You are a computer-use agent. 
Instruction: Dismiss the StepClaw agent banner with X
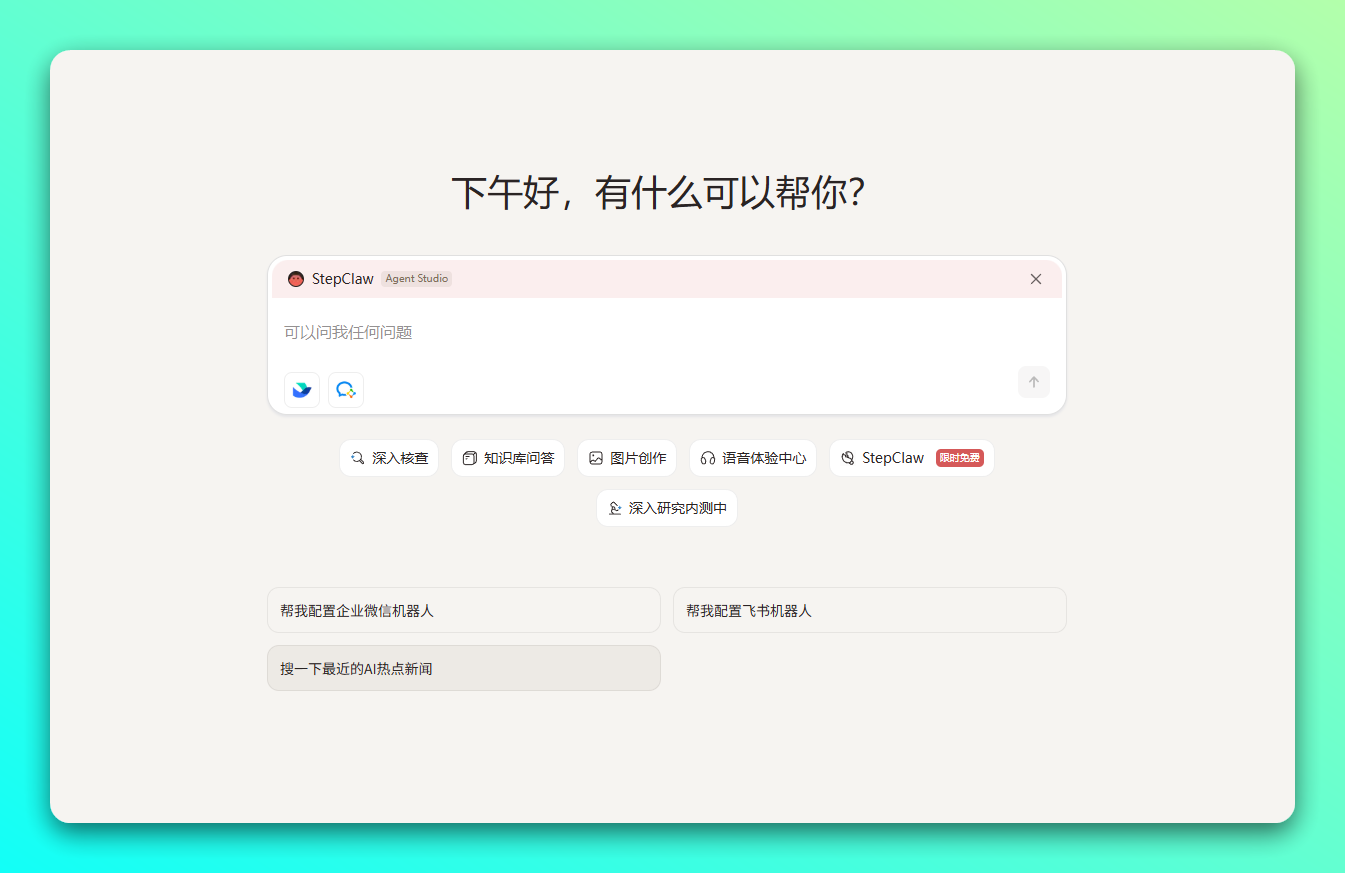[x=1036, y=279]
